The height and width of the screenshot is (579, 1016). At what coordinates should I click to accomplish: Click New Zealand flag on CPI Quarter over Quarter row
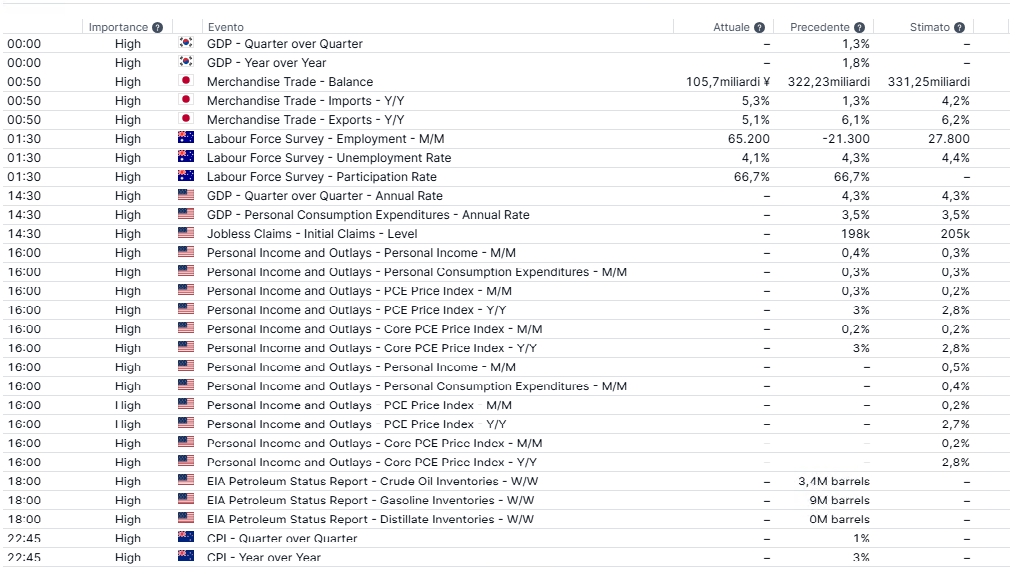185,538
